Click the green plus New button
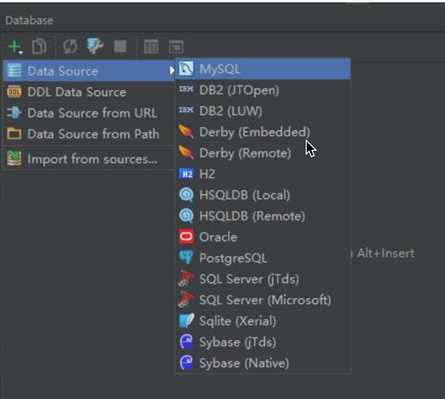 [x=15, y=47]
